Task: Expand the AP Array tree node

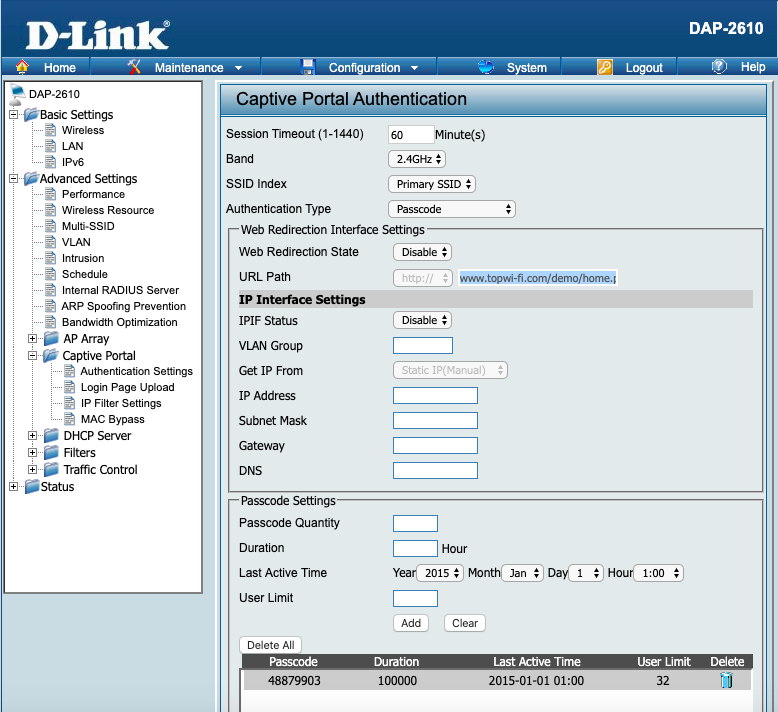Action: (x=33, y=338)
